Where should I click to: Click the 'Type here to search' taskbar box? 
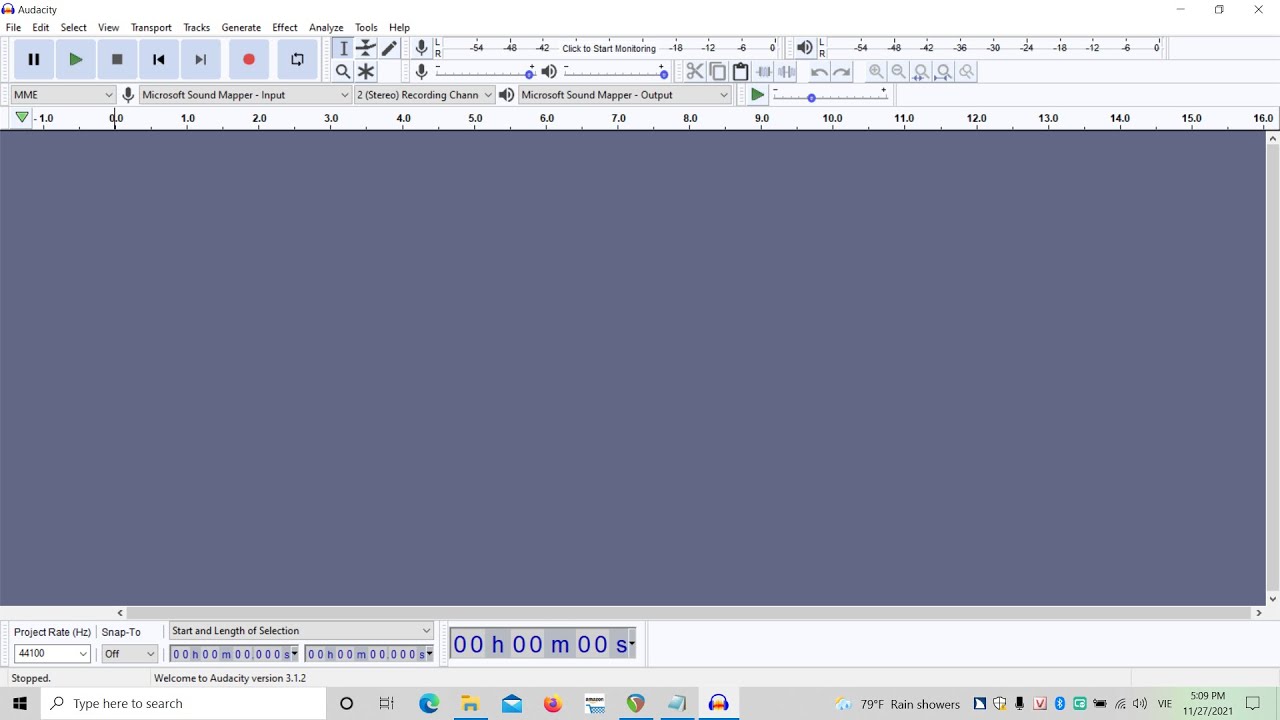[x=184, y=704]
